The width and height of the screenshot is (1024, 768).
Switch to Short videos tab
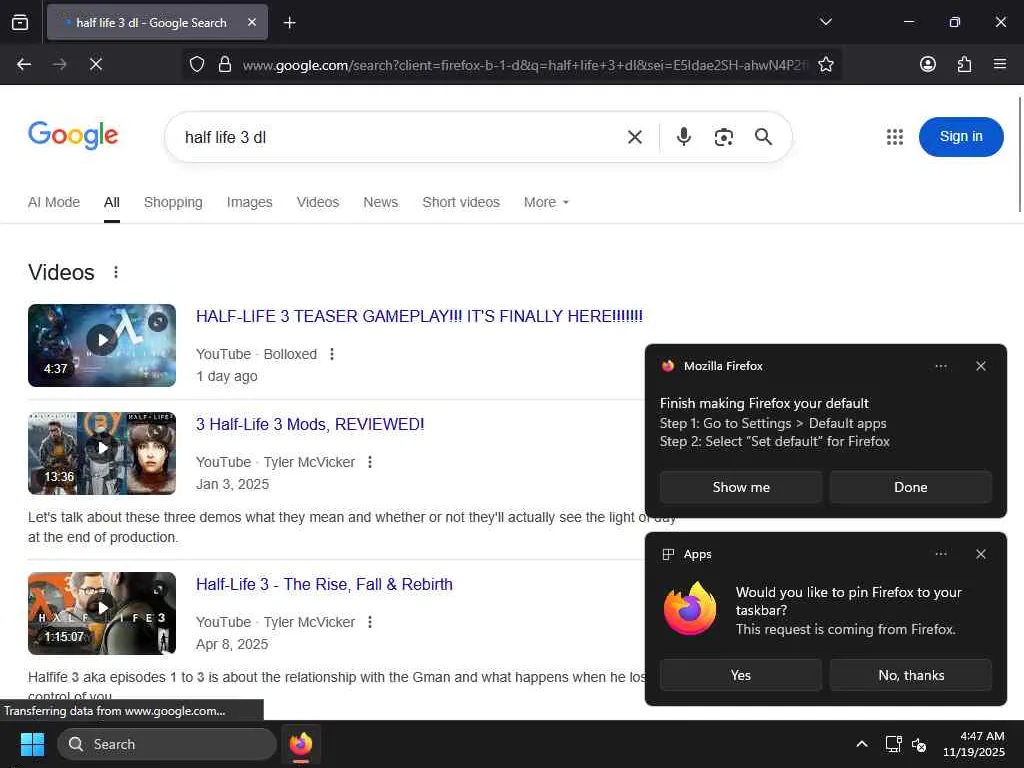pos(461,202)
